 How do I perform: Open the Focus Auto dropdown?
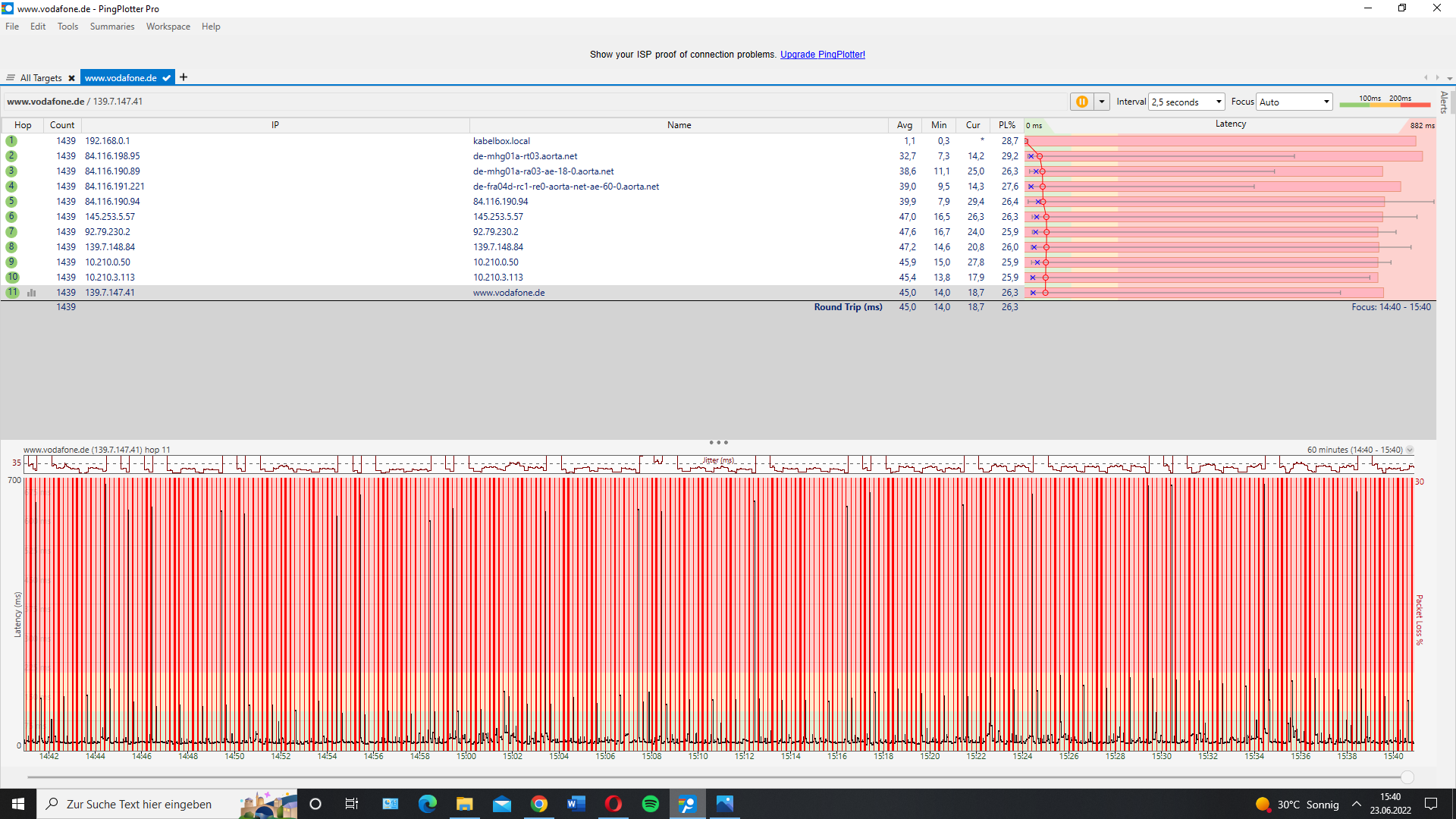click(1294, 102)
